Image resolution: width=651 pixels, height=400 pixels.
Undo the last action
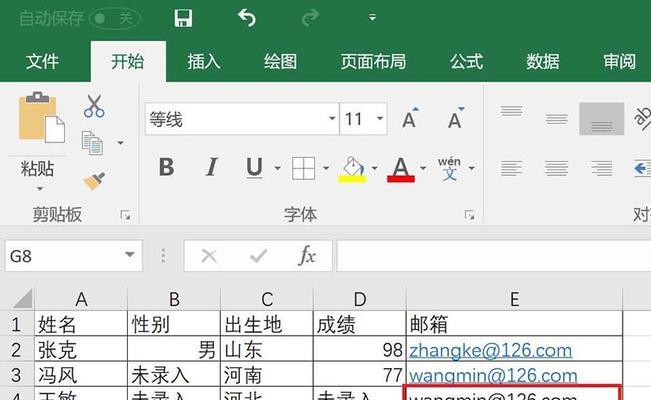click(247, 18)
